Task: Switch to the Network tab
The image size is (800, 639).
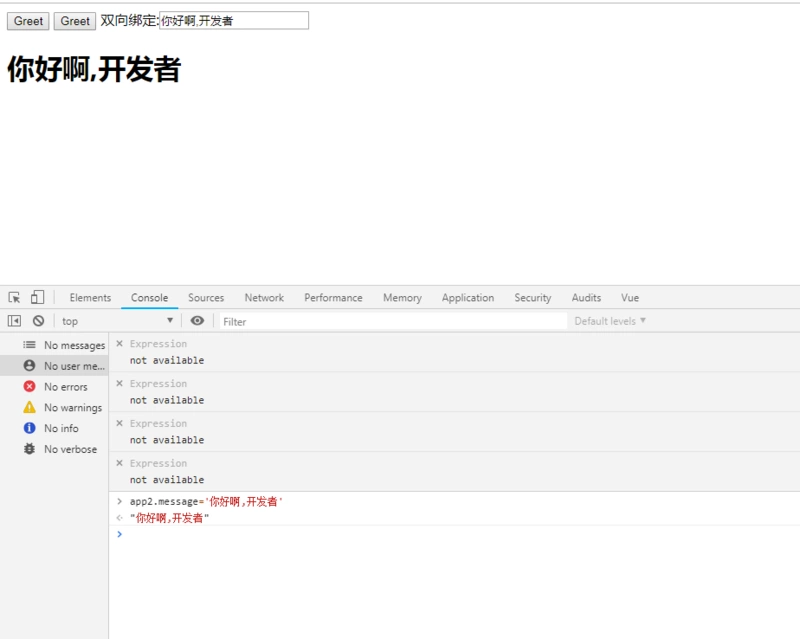Action: coord(264,298)
